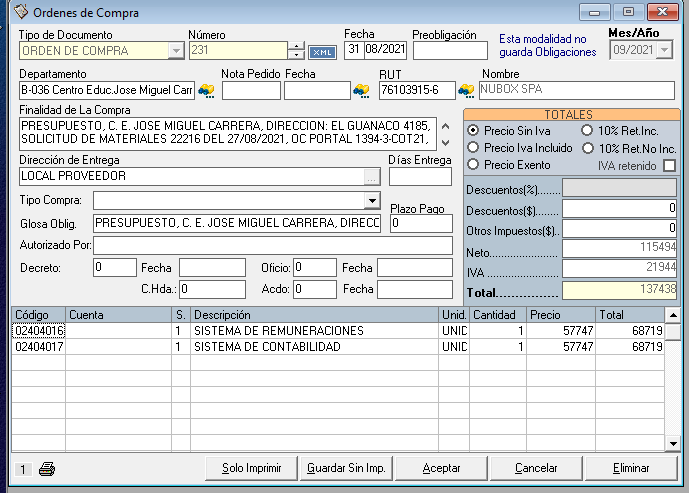Click the Días Entrega field
This screenshot has height=493, width=689.
click(421, 177)
